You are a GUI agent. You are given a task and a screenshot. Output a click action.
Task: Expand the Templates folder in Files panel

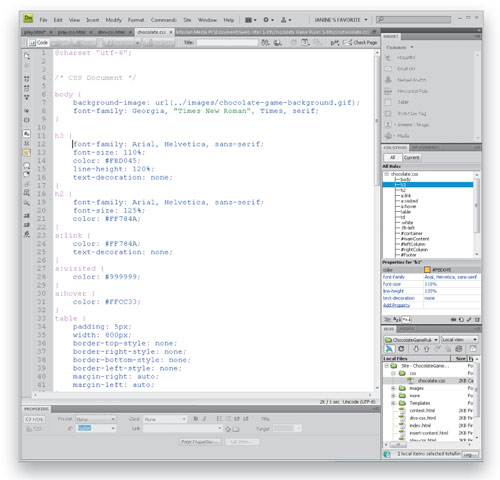(393, 403)
